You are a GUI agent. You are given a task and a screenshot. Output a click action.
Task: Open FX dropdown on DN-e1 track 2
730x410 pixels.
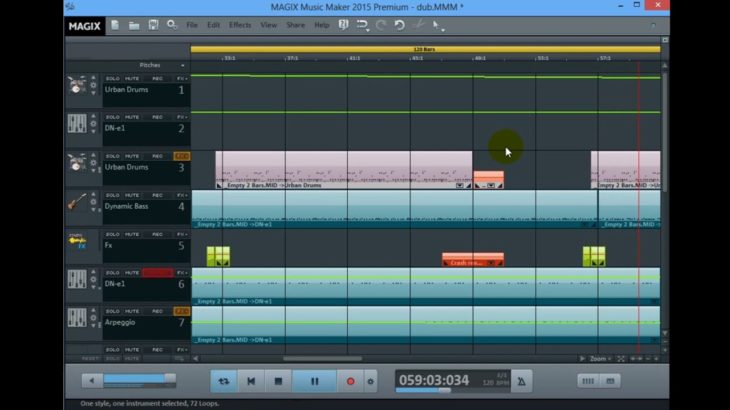(182, 117)
